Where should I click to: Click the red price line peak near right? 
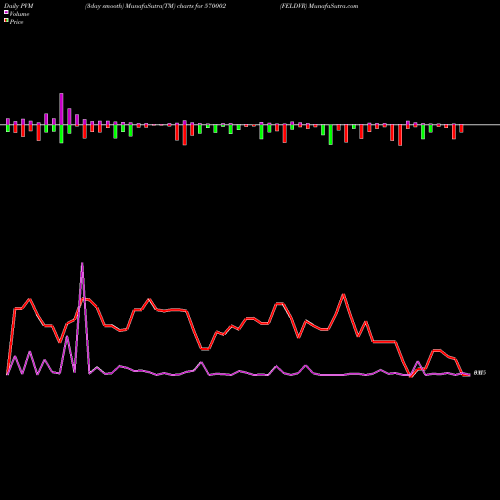click(x=344, y=294)
